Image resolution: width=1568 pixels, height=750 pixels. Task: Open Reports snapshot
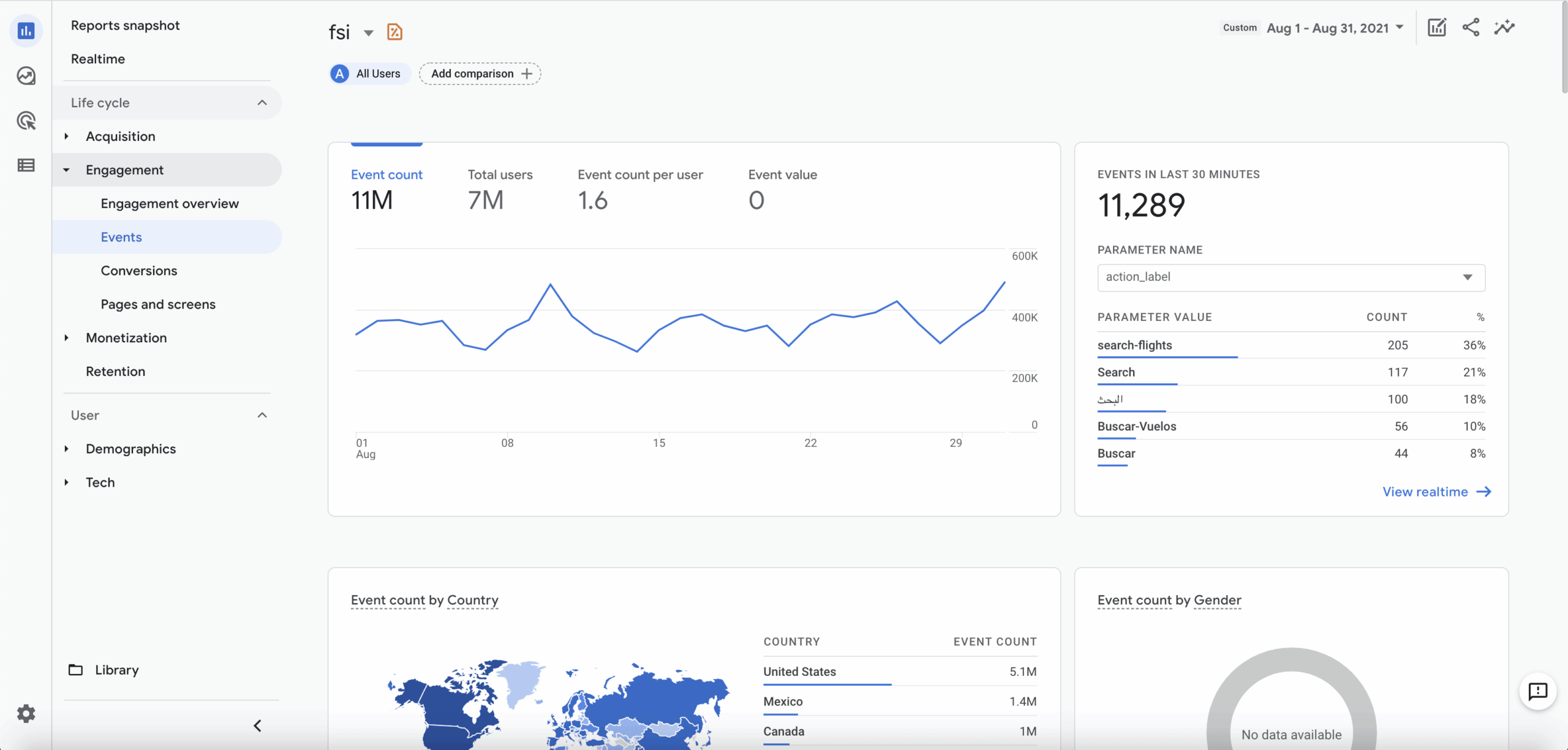pyautogui.click(x=125, y=25)
